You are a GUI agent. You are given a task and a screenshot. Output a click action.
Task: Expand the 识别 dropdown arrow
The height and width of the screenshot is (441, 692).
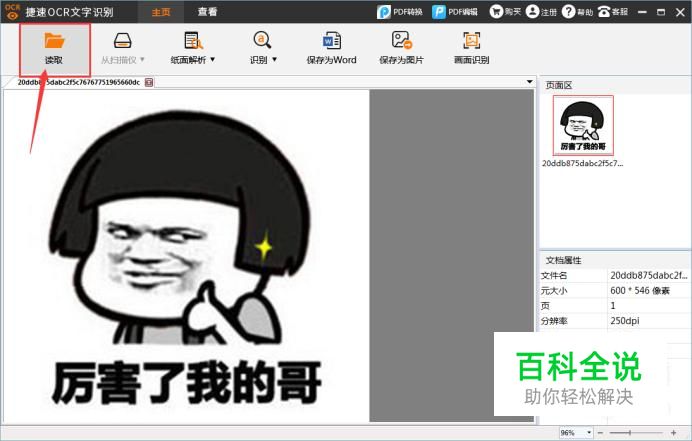(x=275, y=59)
